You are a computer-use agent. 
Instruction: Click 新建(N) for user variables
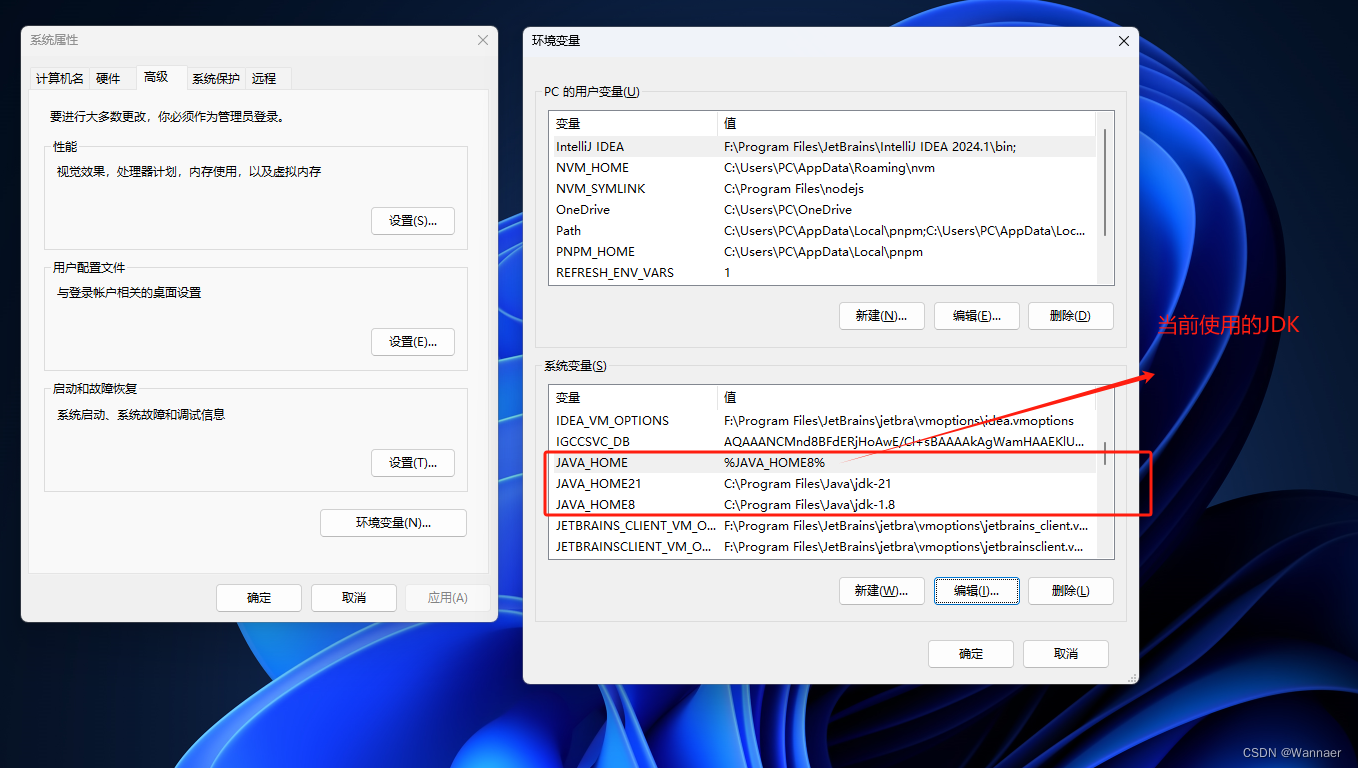coord(881,316)
